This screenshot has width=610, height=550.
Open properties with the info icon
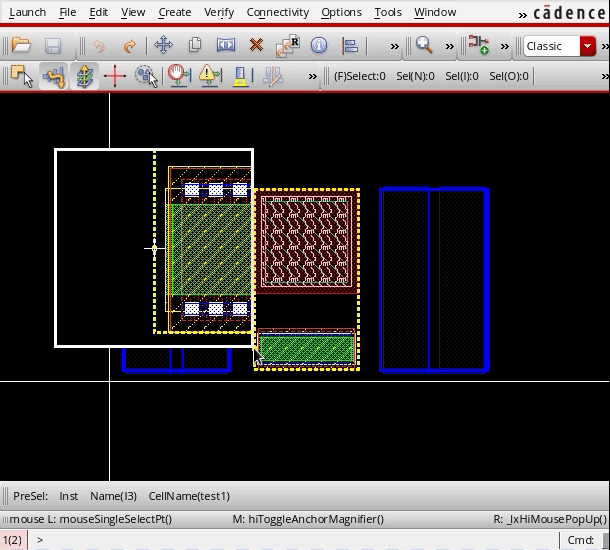click(319, 46)
